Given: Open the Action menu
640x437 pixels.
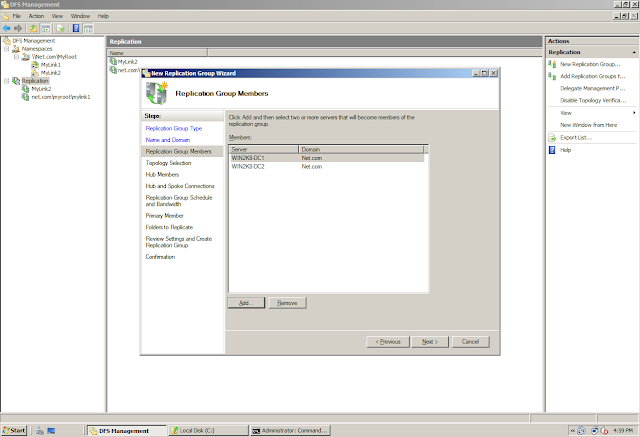Looking at the screenshot, I should [x=36, y=16].
